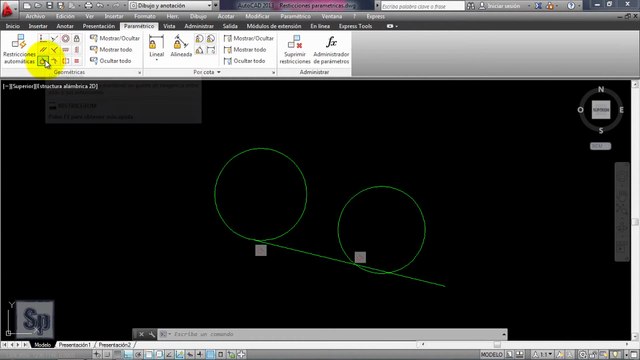Toggle Polar tracking in status bar
Image resolution: width=640 pixels, height=360 pixels.
[x=138, y=354]
